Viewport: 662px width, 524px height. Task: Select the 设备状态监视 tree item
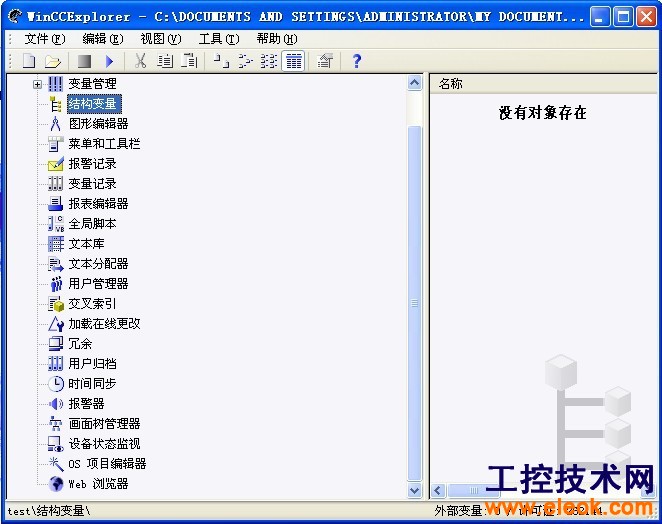click(104, 444)
